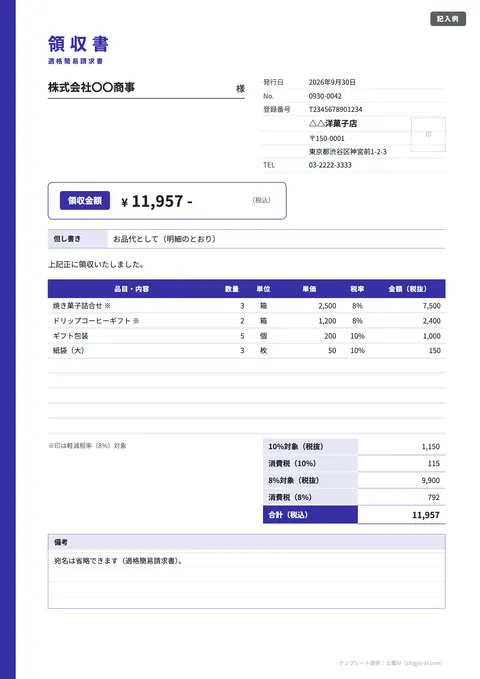
Task: Select the 領収書 title heading
Action: [78, 44]
